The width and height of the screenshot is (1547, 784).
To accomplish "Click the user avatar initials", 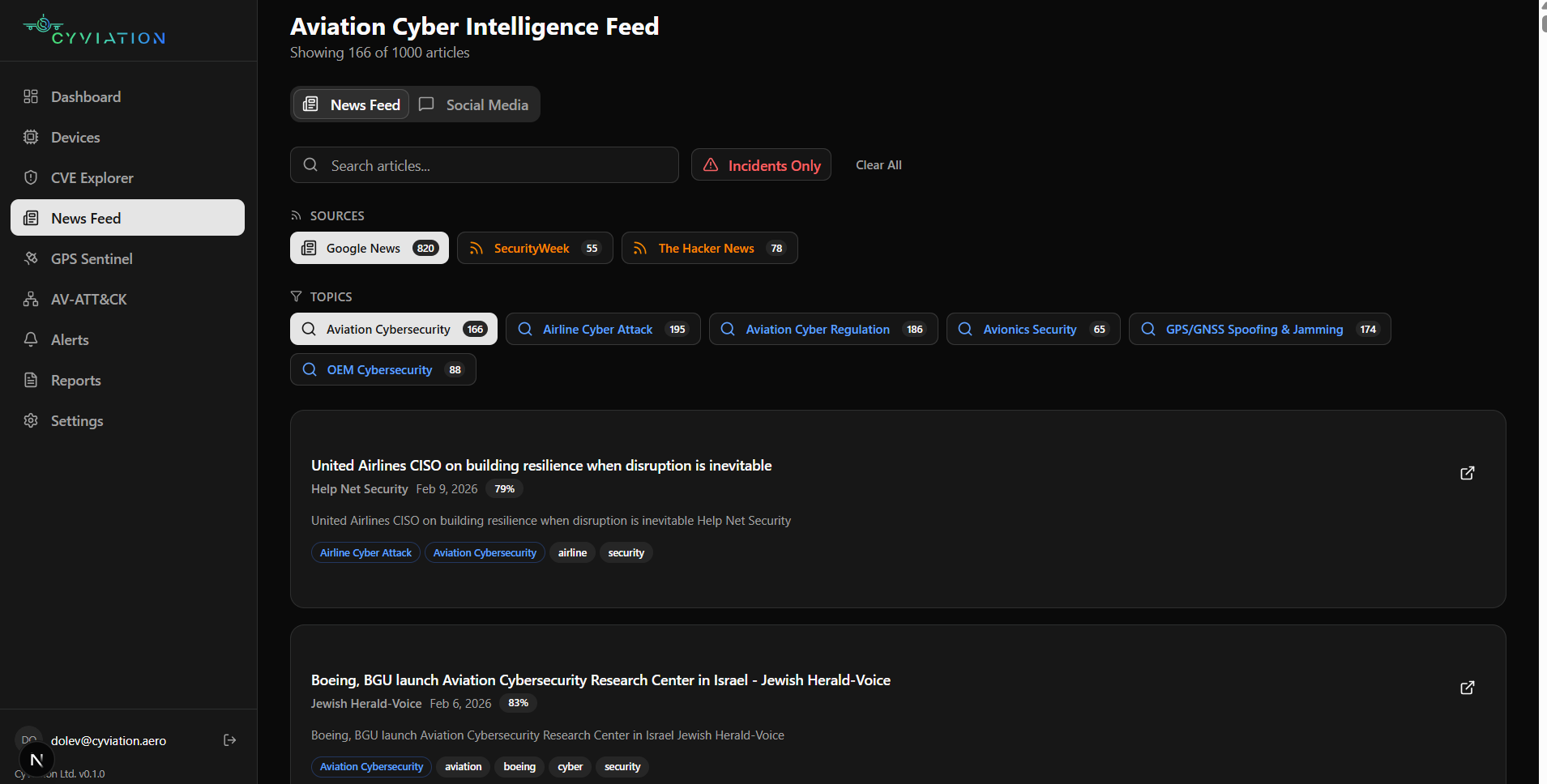I will tap(28, 739).
